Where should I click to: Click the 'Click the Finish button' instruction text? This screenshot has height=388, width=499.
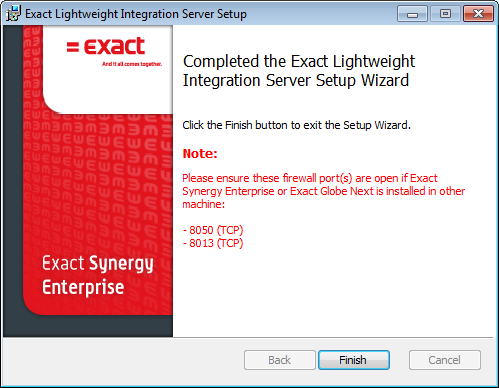pos(296,125)
